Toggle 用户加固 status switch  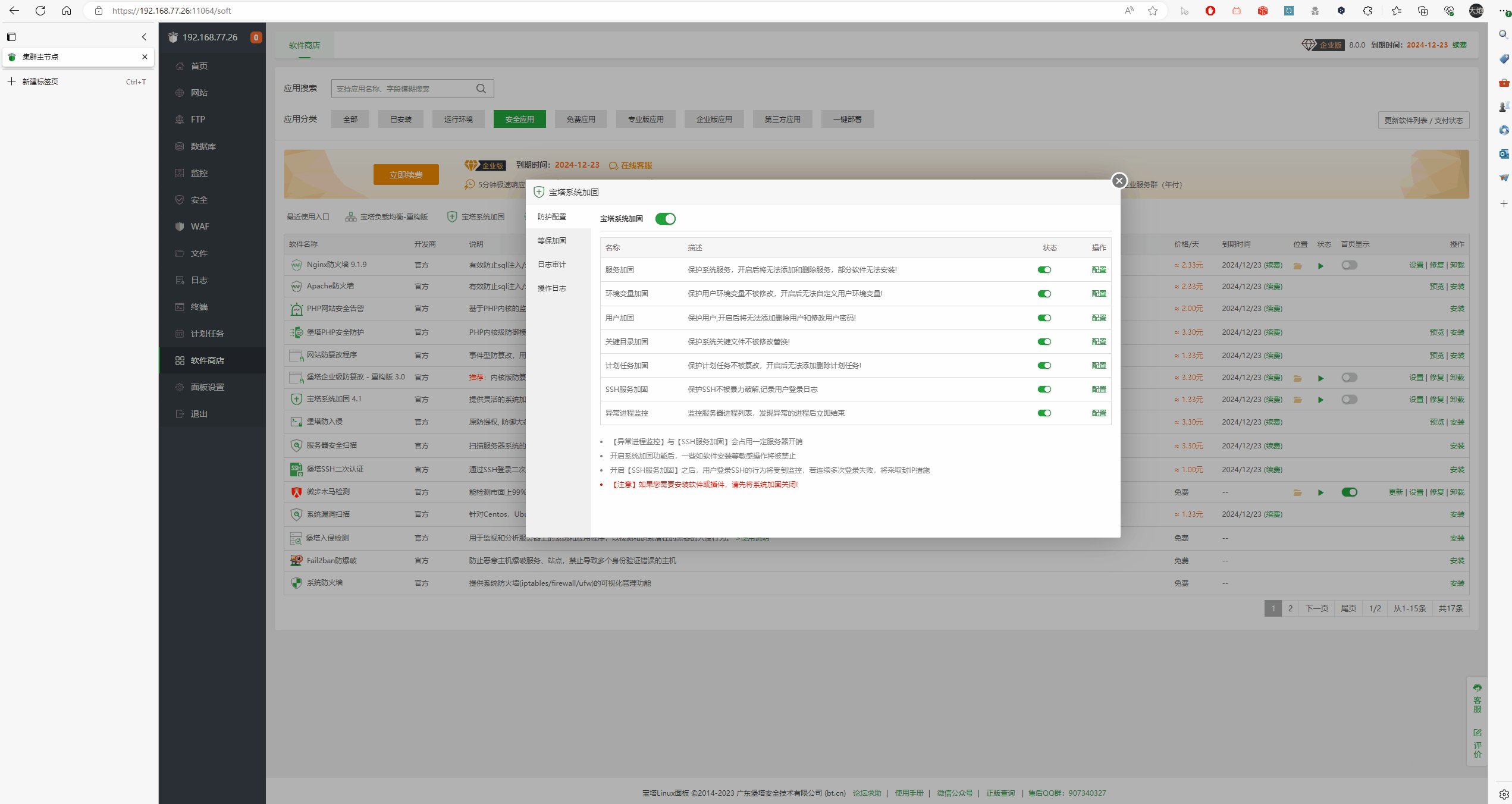[1044, 318]
